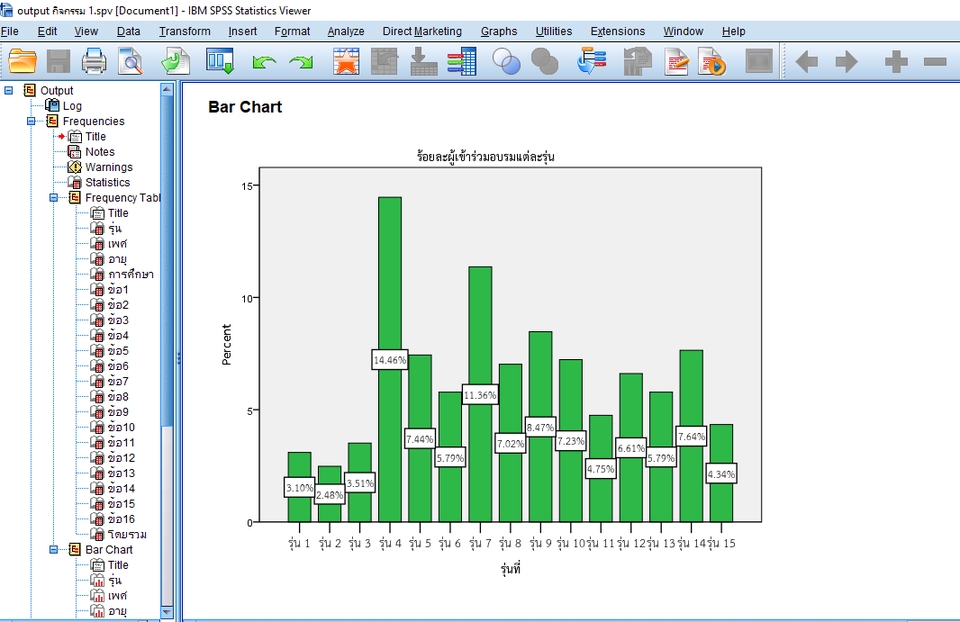Open Print Preview from the toolbar
The image size is (960, 622).
(130, 61)
